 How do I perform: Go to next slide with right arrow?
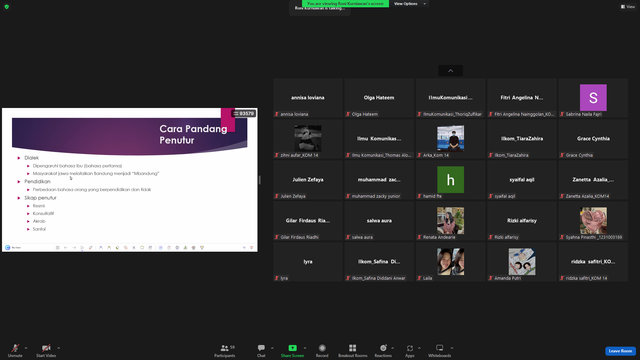coord(74,247)
